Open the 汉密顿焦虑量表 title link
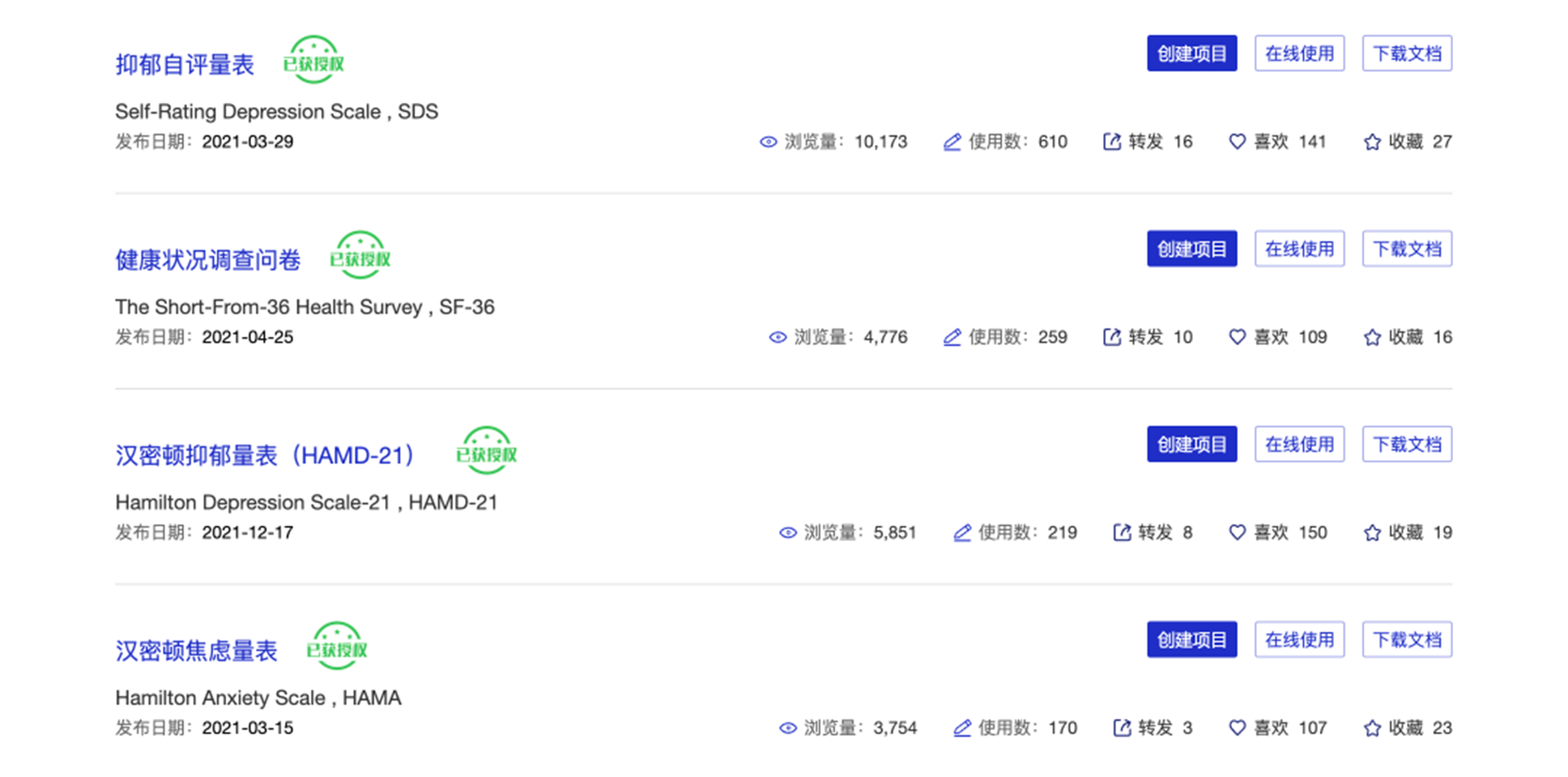The width and height of the screenshot is (1568, 777). 197,650
